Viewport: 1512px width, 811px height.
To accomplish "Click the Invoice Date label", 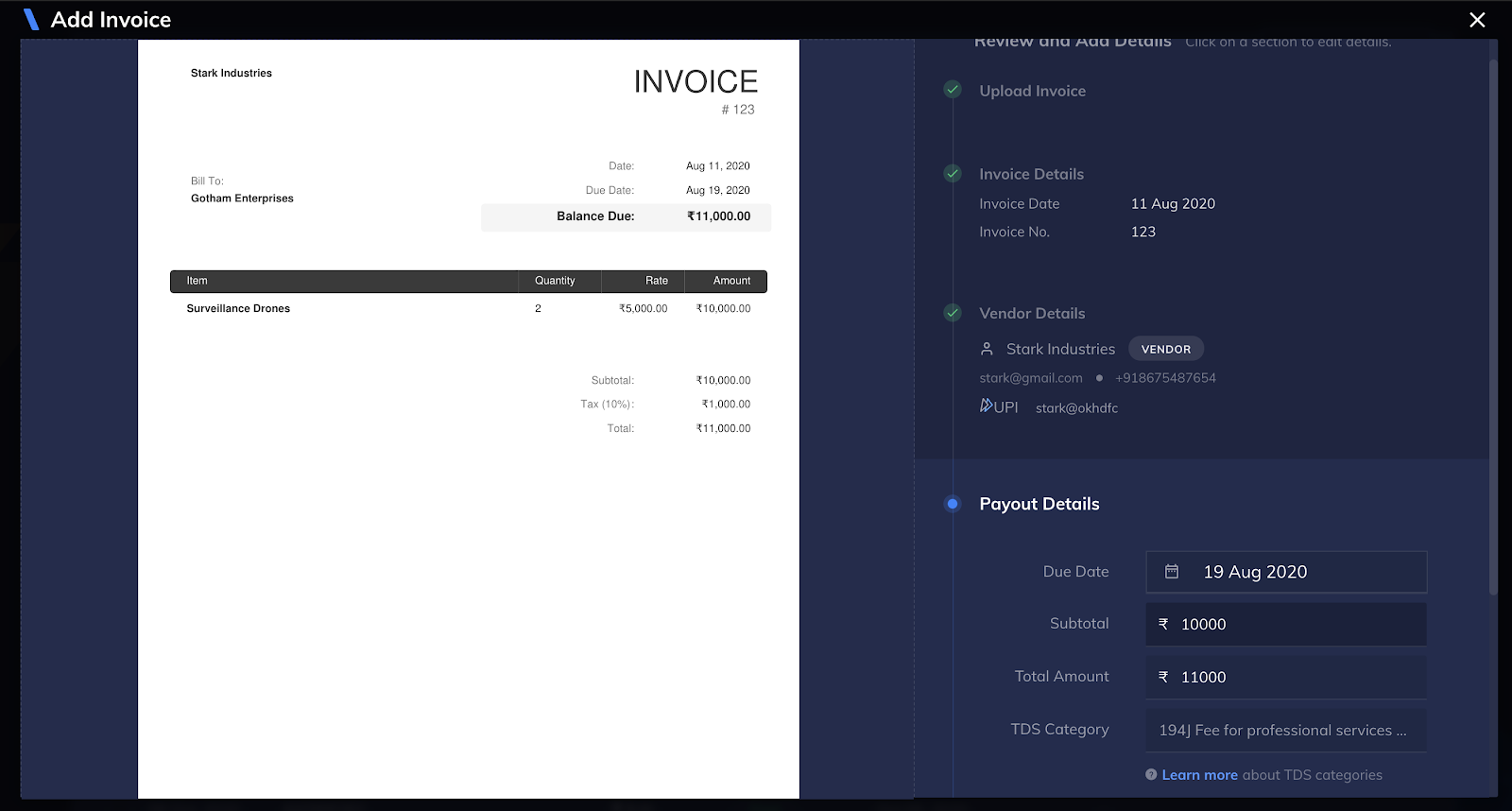I will (1020, 203).
